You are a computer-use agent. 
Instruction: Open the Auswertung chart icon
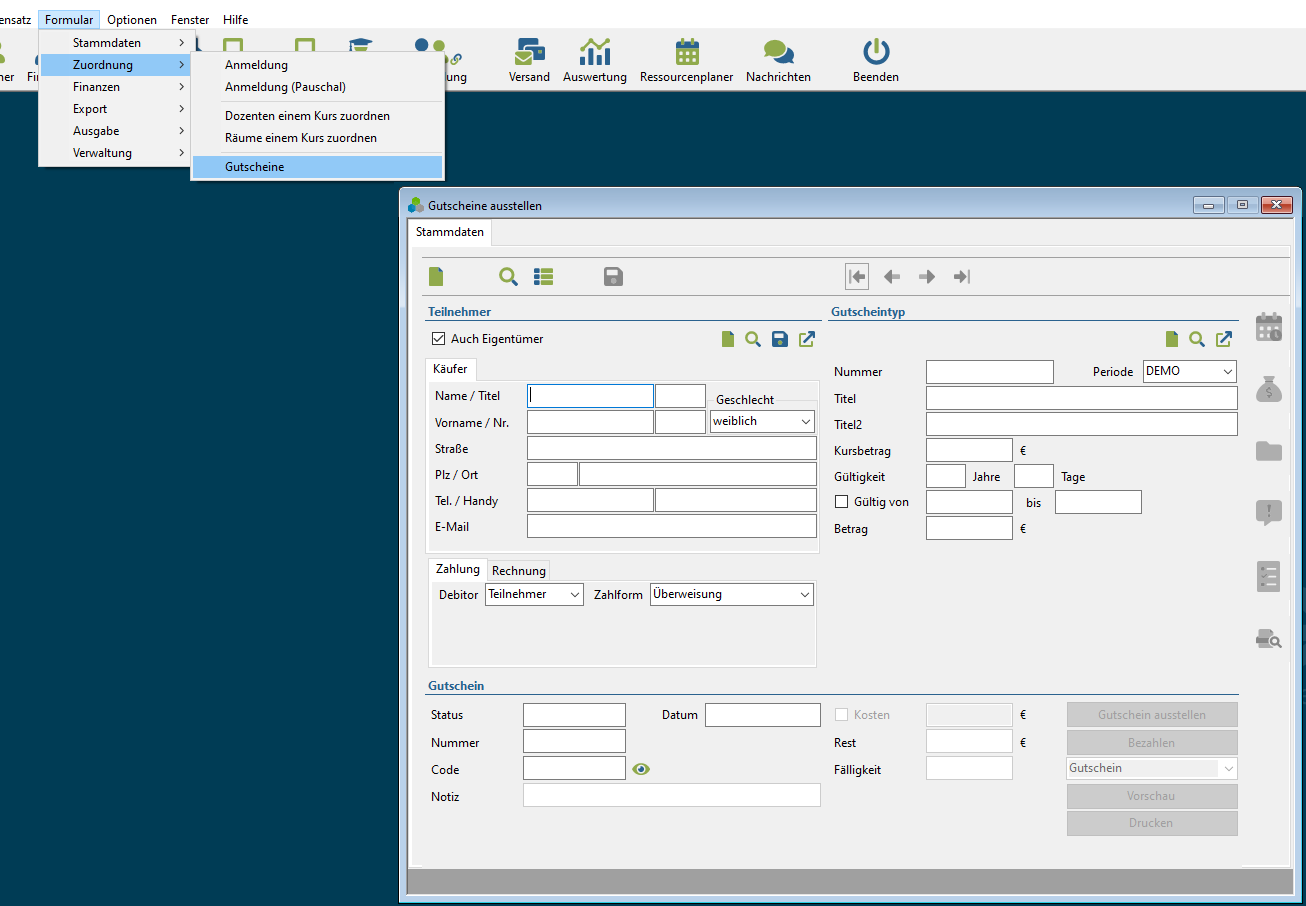point(595,52)
